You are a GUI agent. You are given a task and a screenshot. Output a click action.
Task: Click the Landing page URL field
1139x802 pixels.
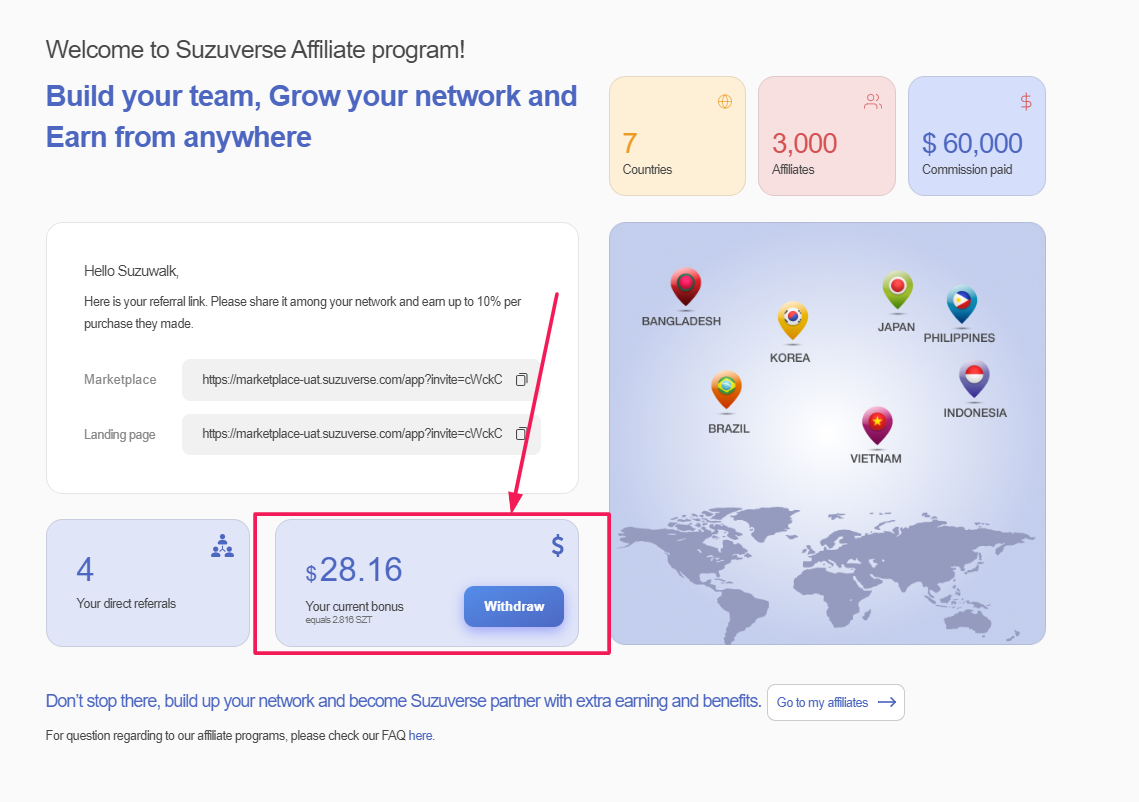352,434
